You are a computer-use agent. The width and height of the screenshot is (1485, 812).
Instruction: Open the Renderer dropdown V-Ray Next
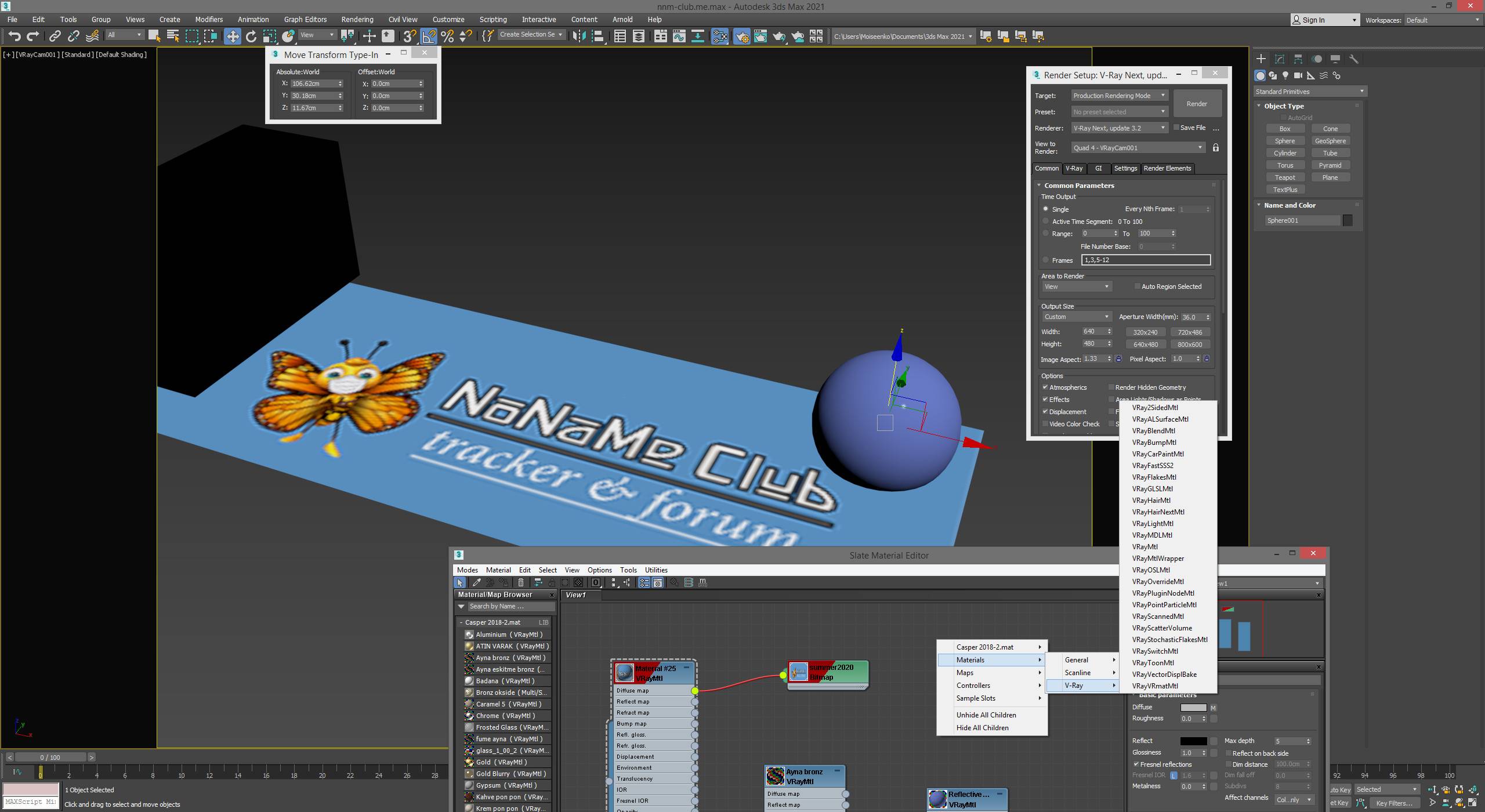[1118, 128]
